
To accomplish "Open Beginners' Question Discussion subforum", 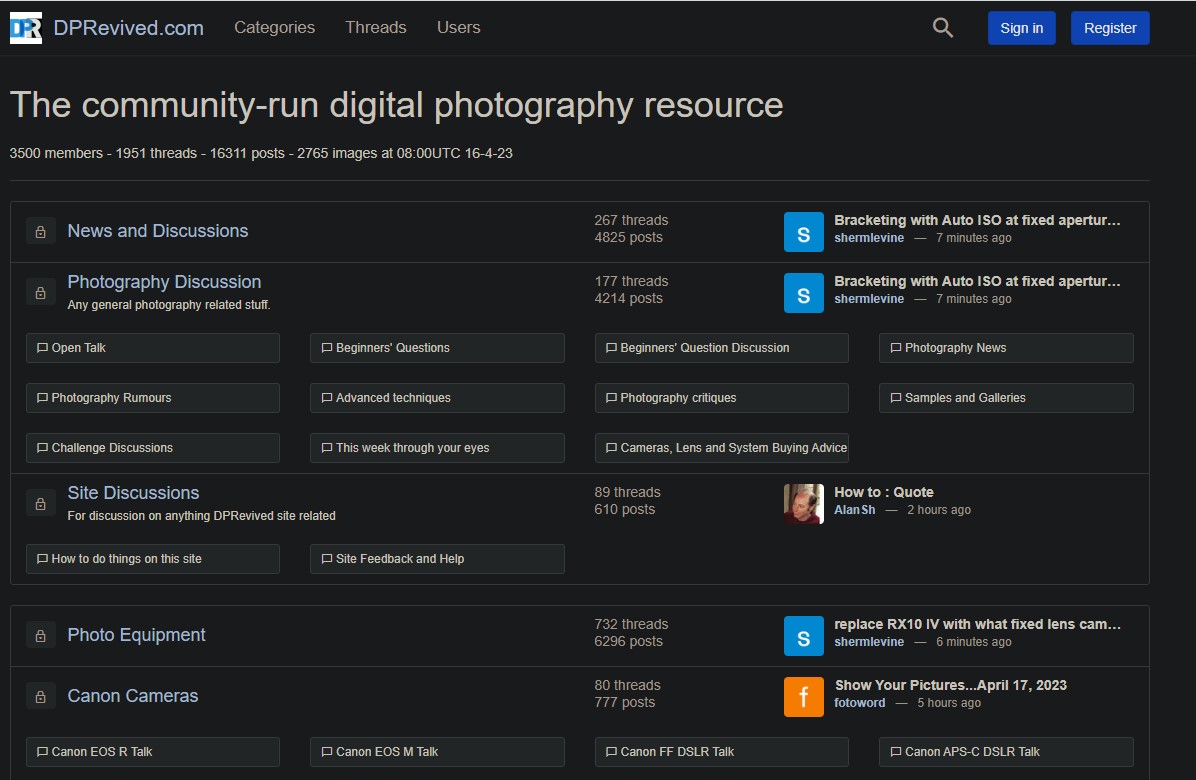I will (x=722, y=348).
